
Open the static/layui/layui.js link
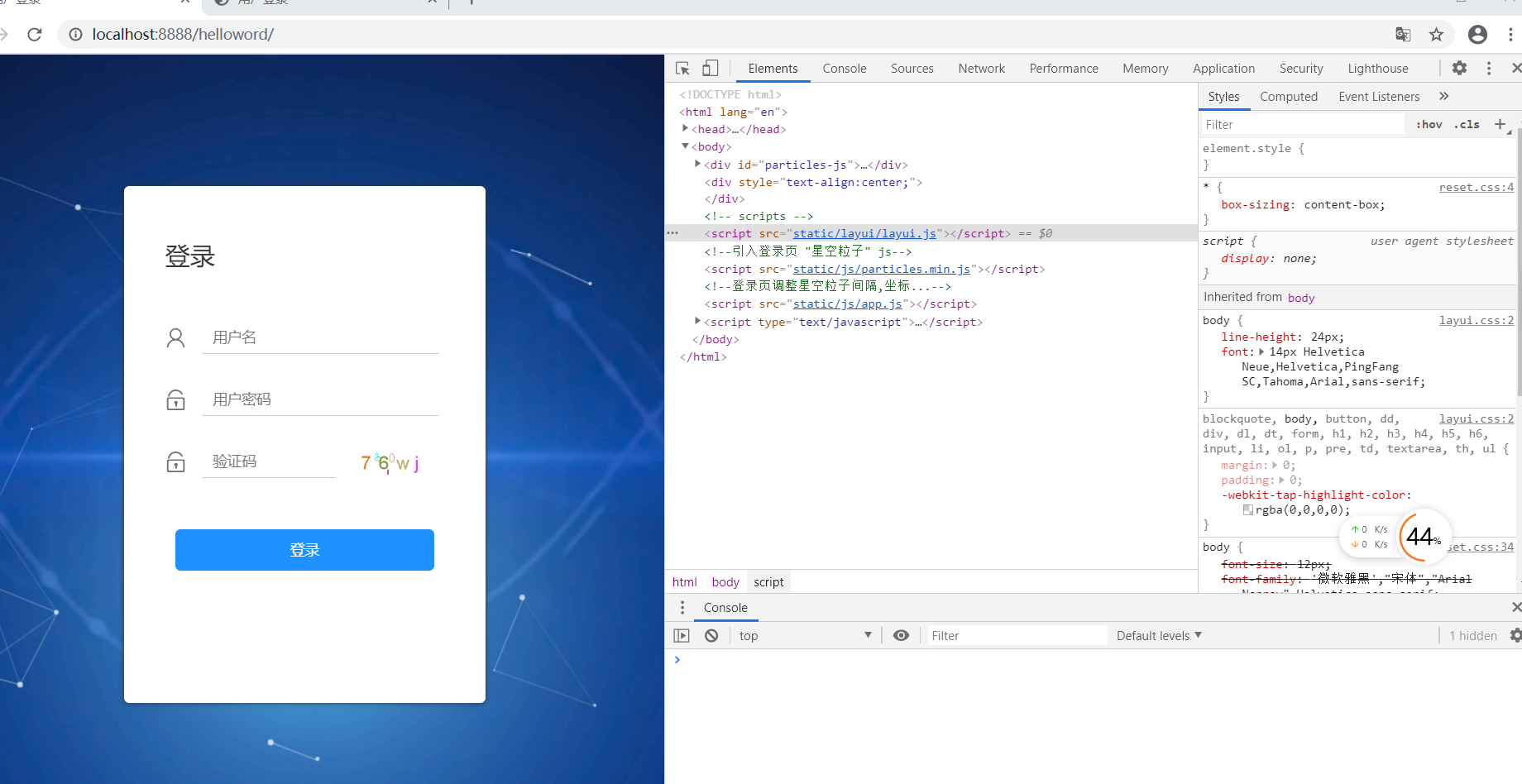tap(864, 233)
